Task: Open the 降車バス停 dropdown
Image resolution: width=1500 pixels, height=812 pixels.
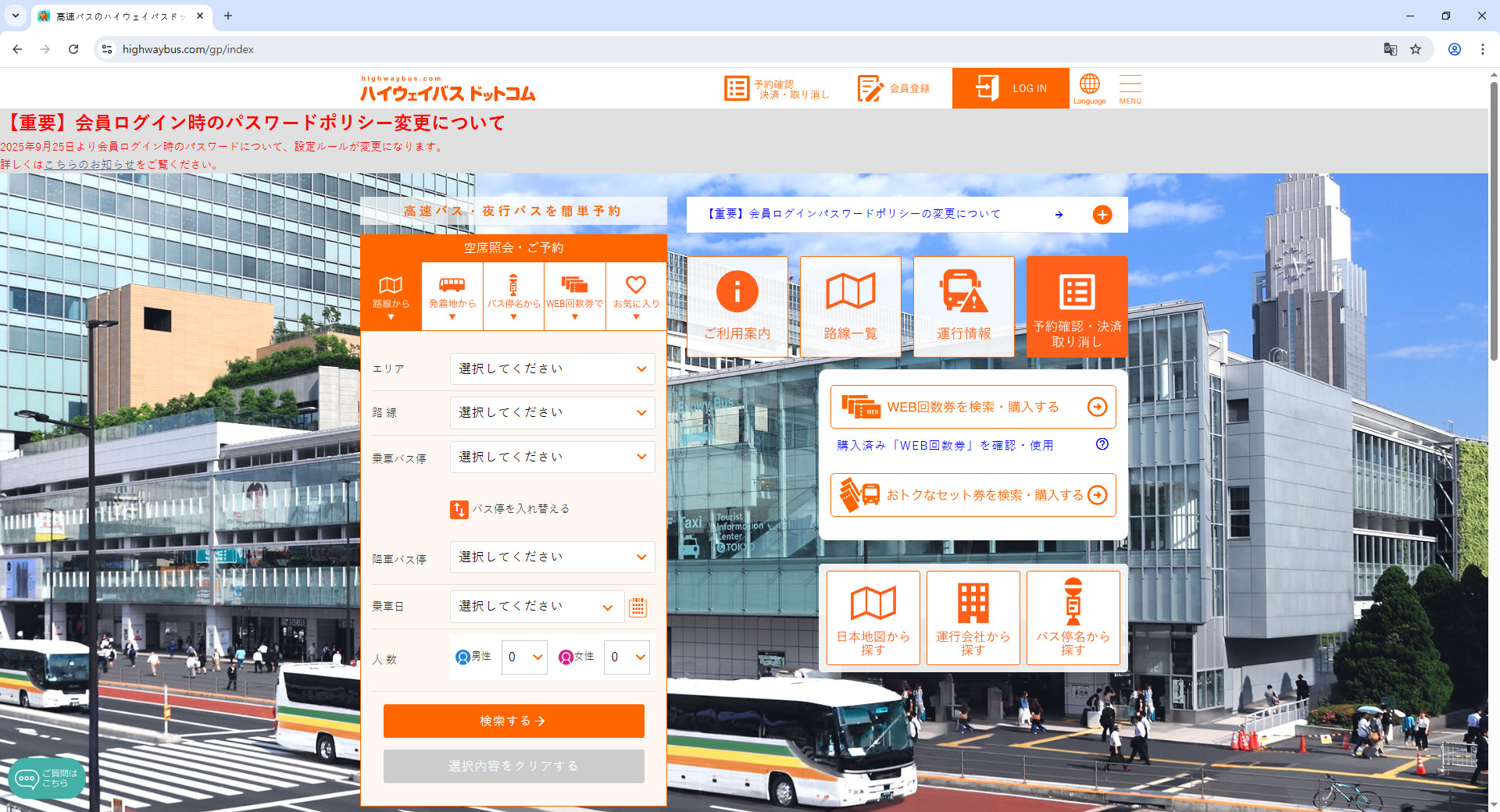Action: click(552, 557)
